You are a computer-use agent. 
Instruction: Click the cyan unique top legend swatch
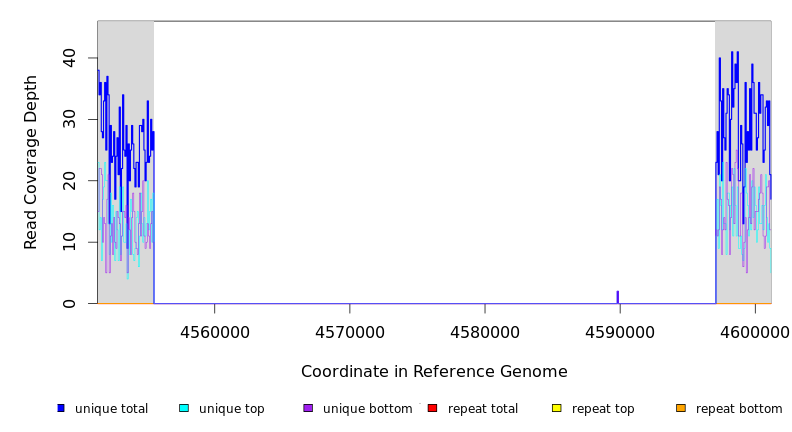coord(184,408)
